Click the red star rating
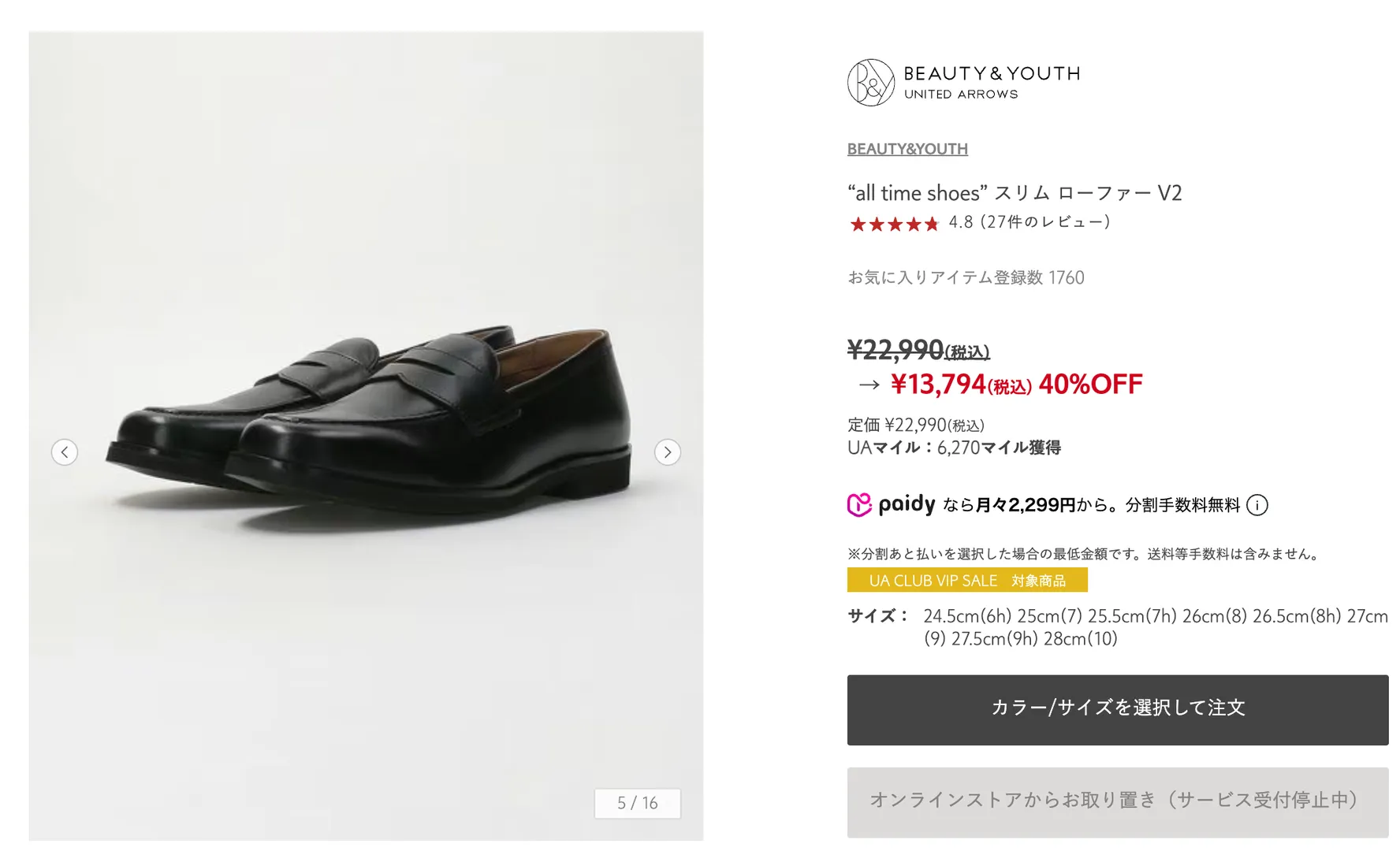1400x851 pixels. pyautogui.click(x=894, y=224)
